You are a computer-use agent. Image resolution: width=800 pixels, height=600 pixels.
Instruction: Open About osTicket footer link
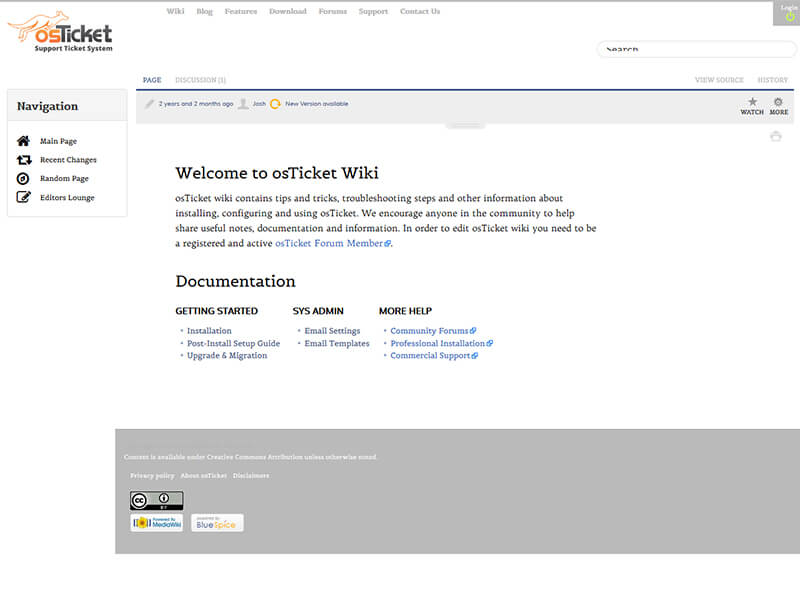[x=204, y=476]
